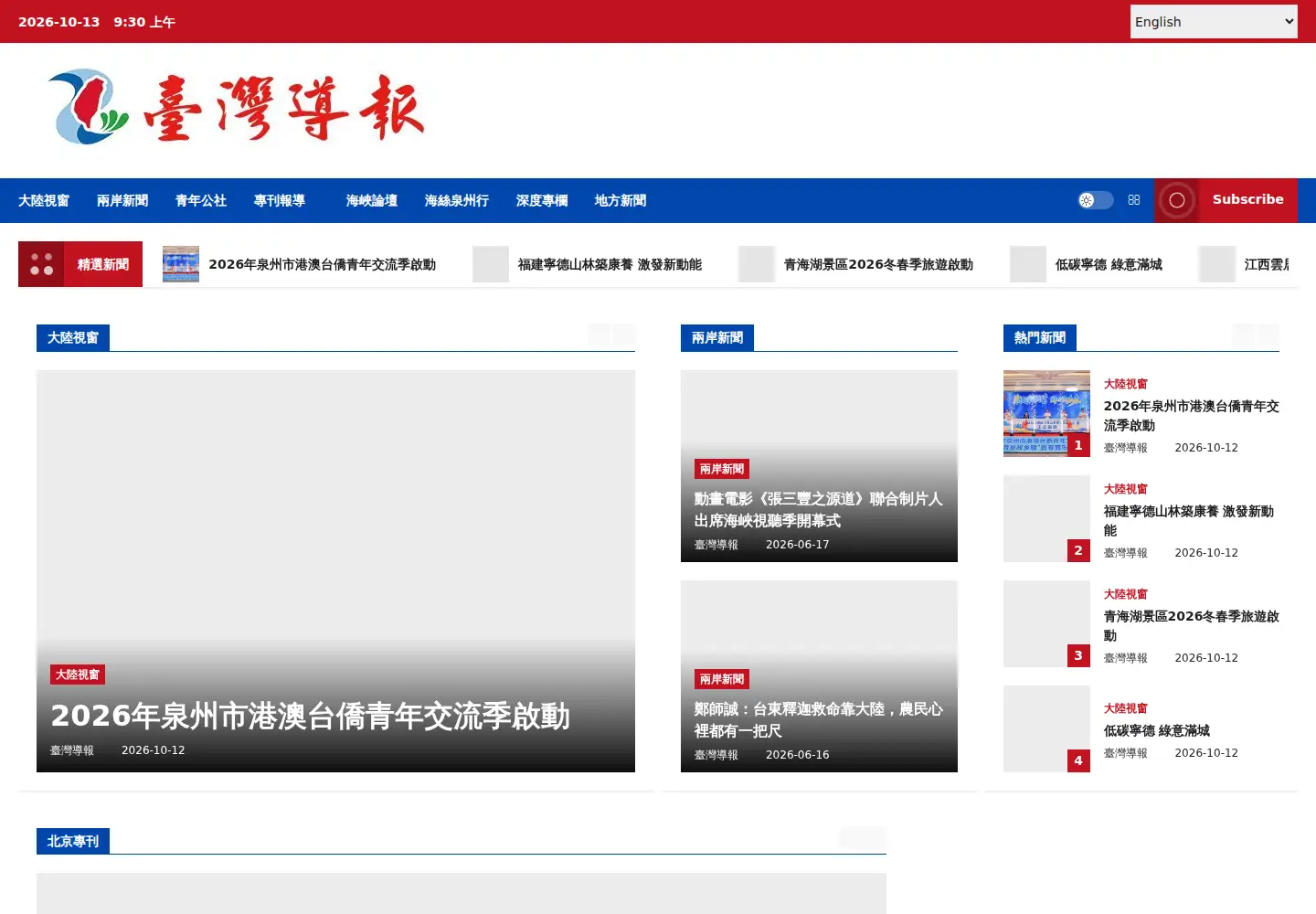Toggle the light/dark mode switch
The image size is (1316, 914).
click(x=1096, y=200)
